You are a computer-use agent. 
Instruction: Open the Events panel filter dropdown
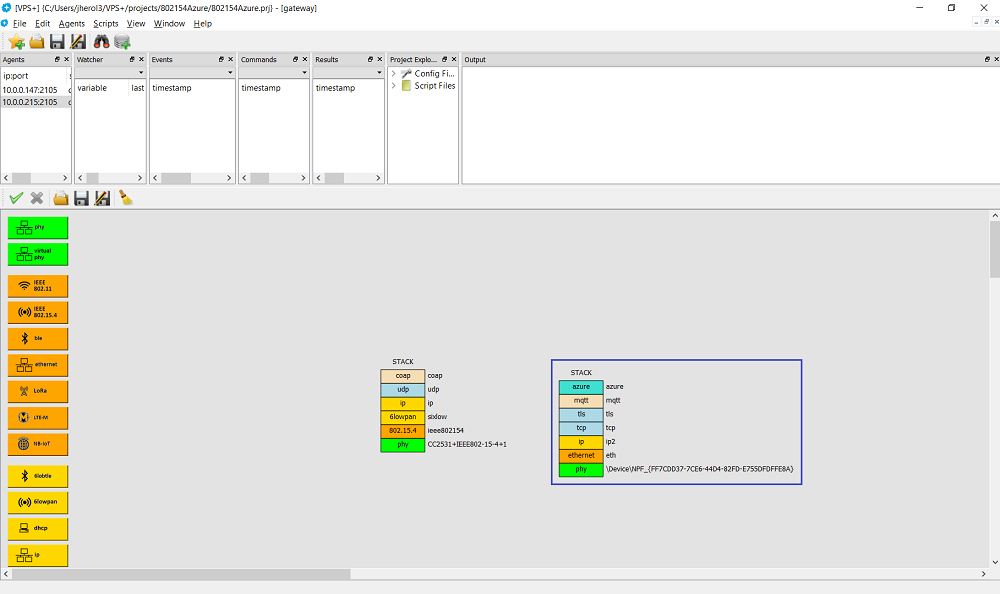coord(229,73)
